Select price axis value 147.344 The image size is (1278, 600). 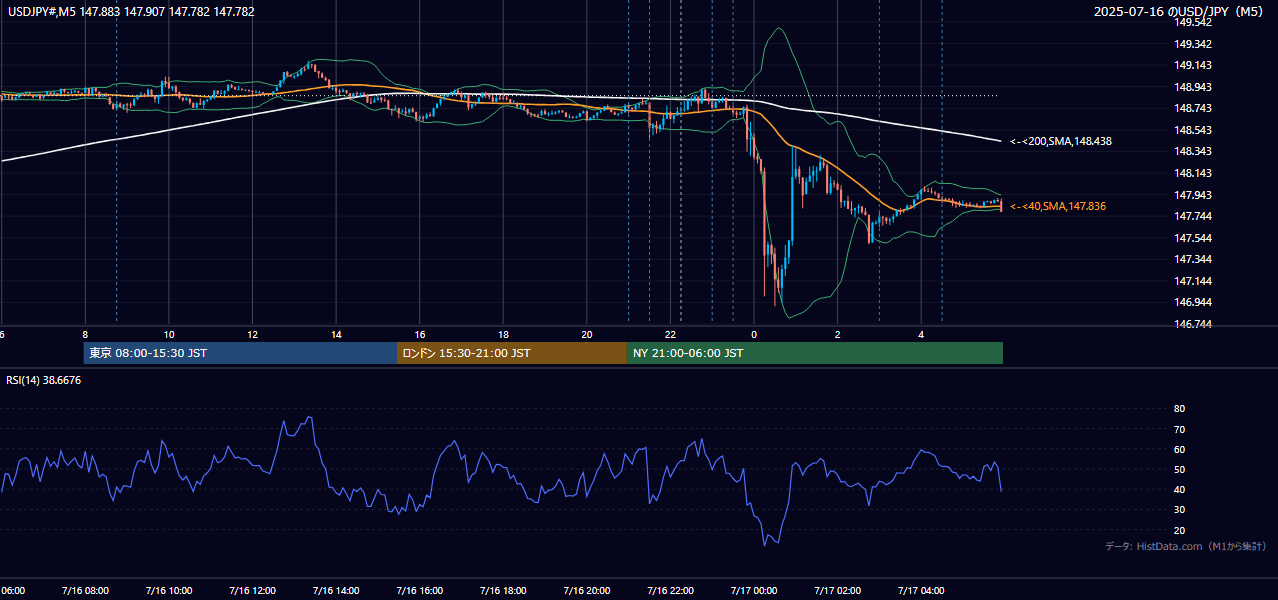(1195, 259)
